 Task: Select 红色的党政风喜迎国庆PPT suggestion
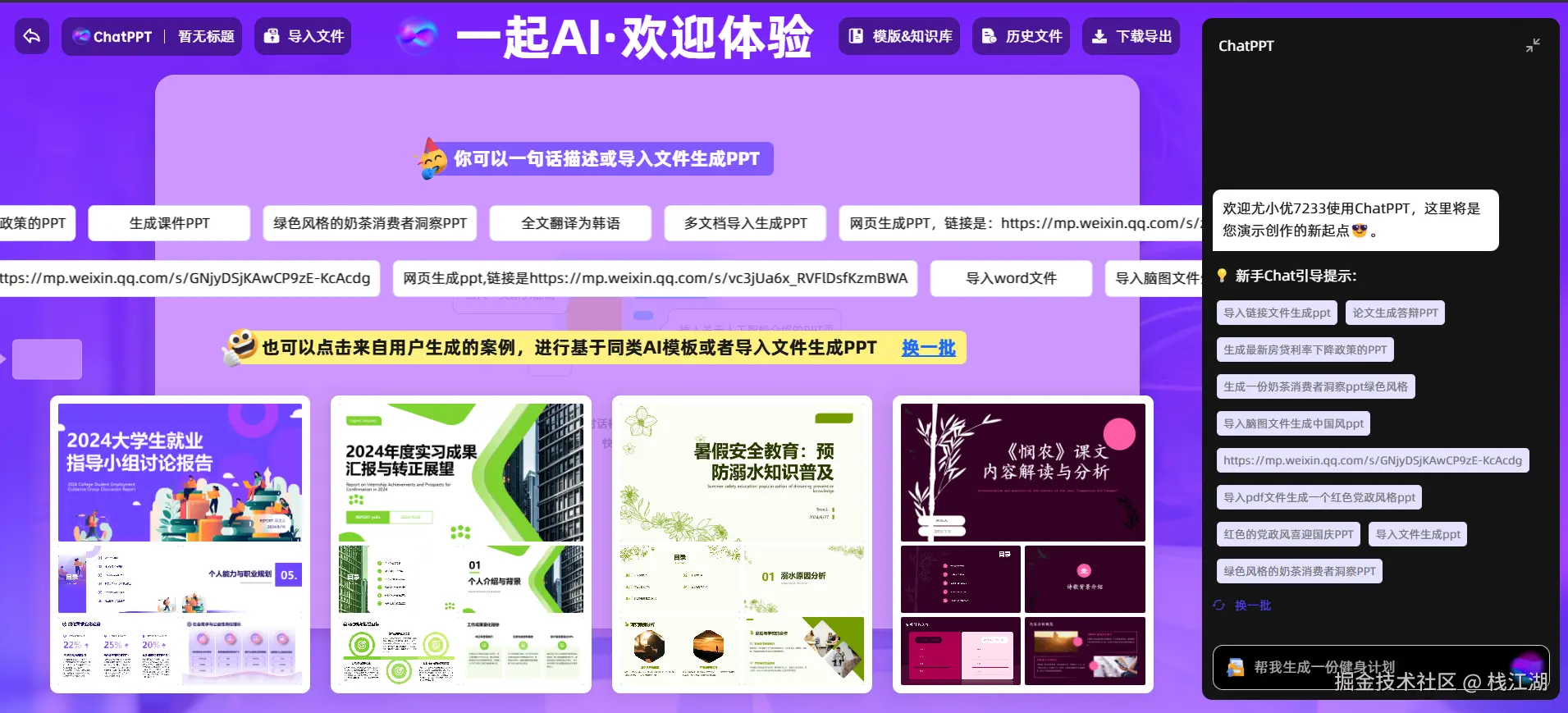point(1288,534)
